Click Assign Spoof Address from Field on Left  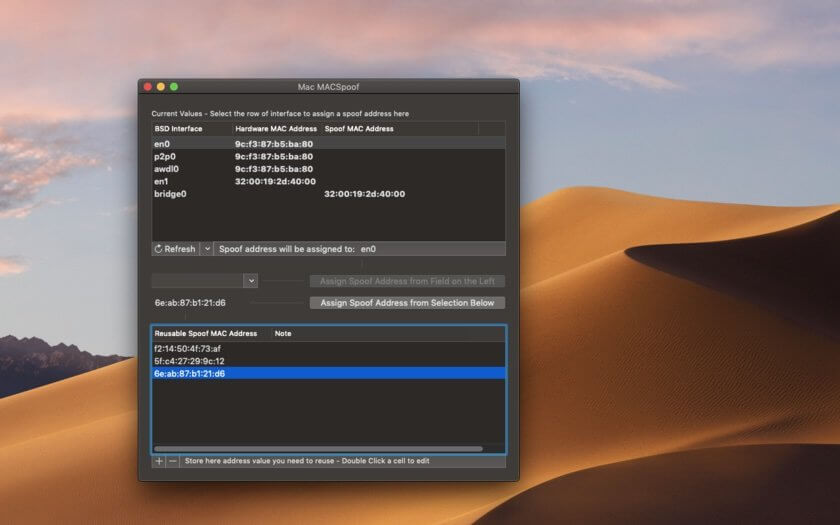point(407,281)
